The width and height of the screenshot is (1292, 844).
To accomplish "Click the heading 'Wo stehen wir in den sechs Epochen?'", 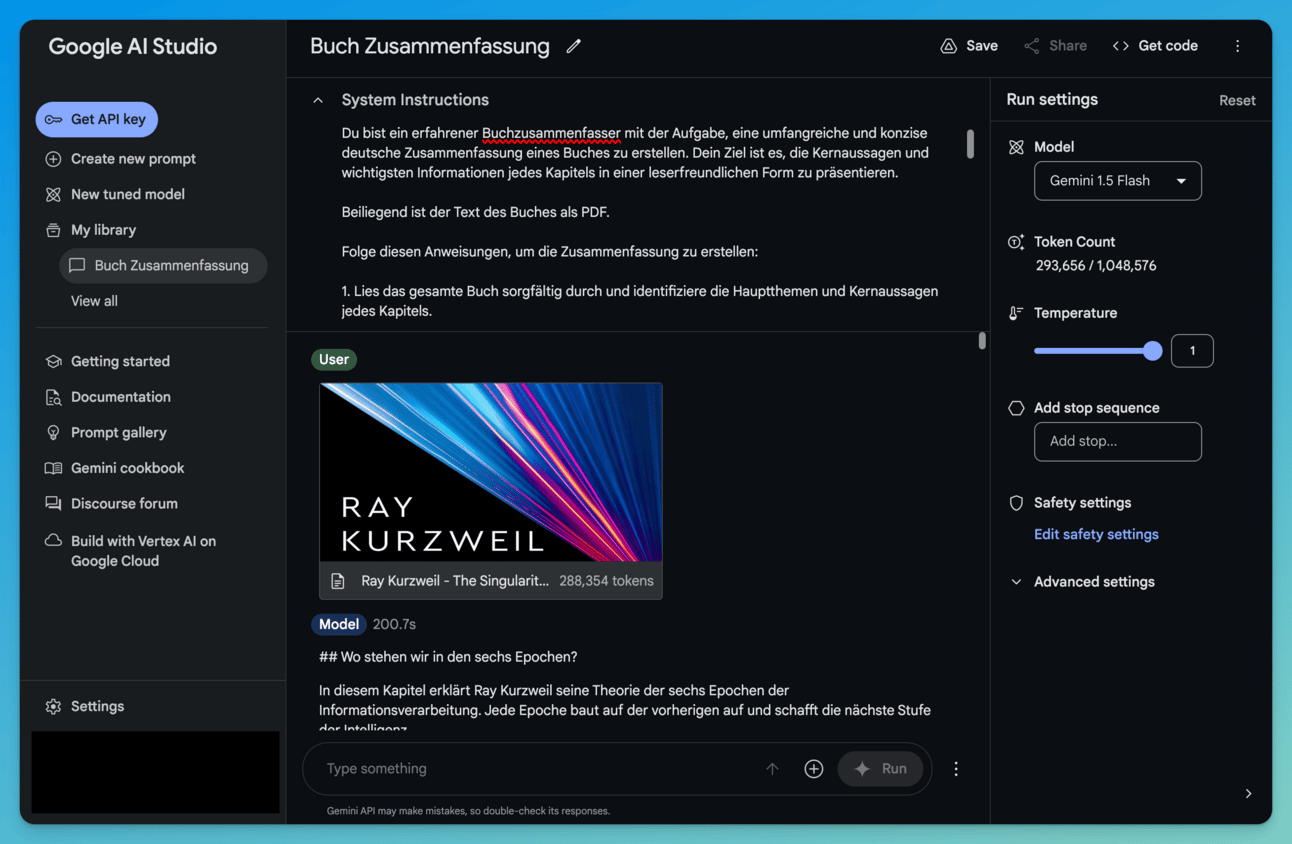I will tap(448, 657).
